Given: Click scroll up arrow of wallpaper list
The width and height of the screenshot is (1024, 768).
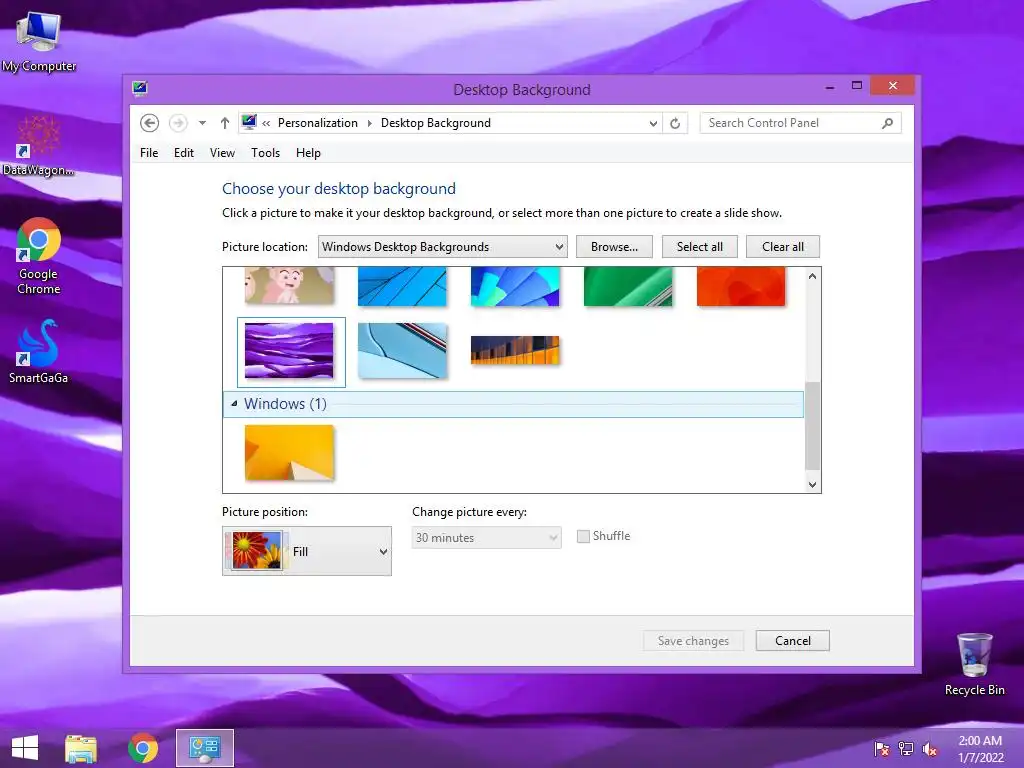Looking at the screenshot, I should coord(812,276).
